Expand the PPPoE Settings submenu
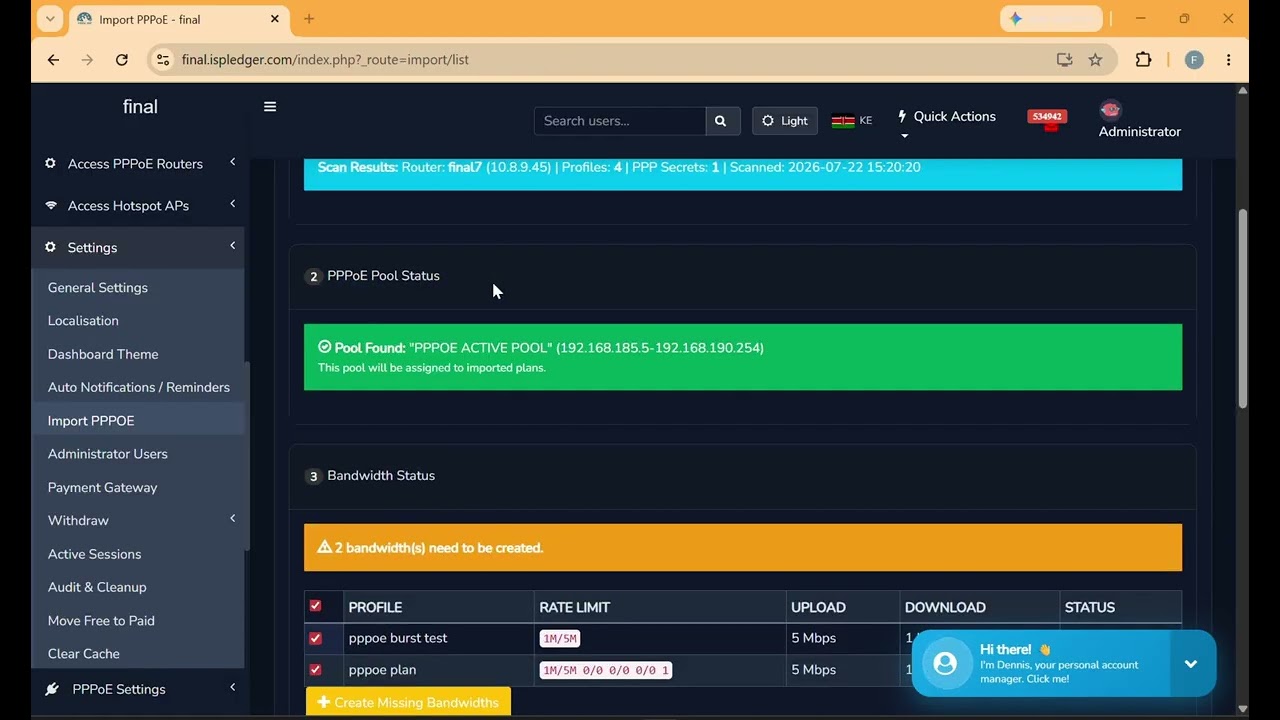This screenshot has height=720, width=1280. (233, 688)
